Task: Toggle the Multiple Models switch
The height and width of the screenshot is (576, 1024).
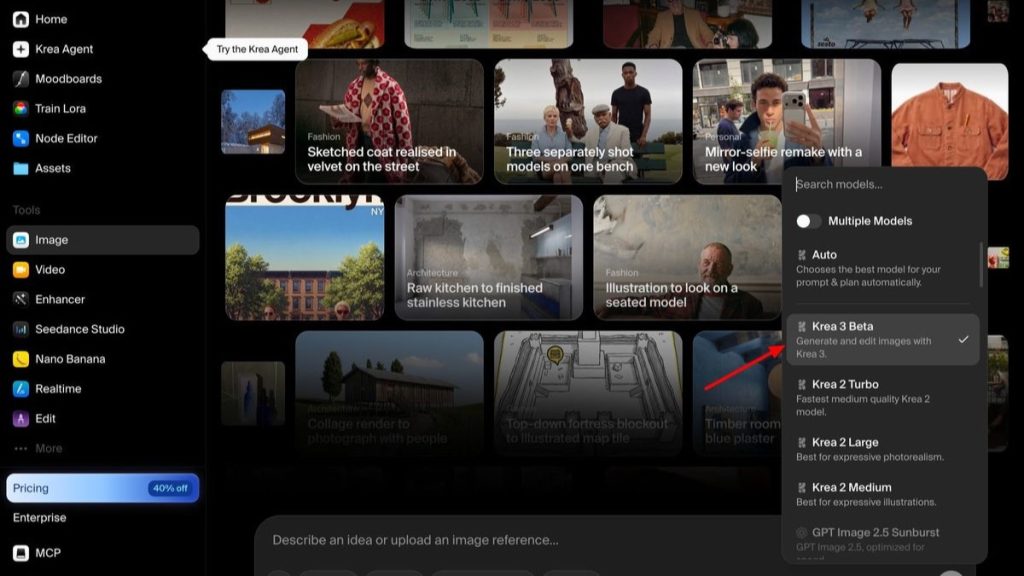Action: point(808,221)
